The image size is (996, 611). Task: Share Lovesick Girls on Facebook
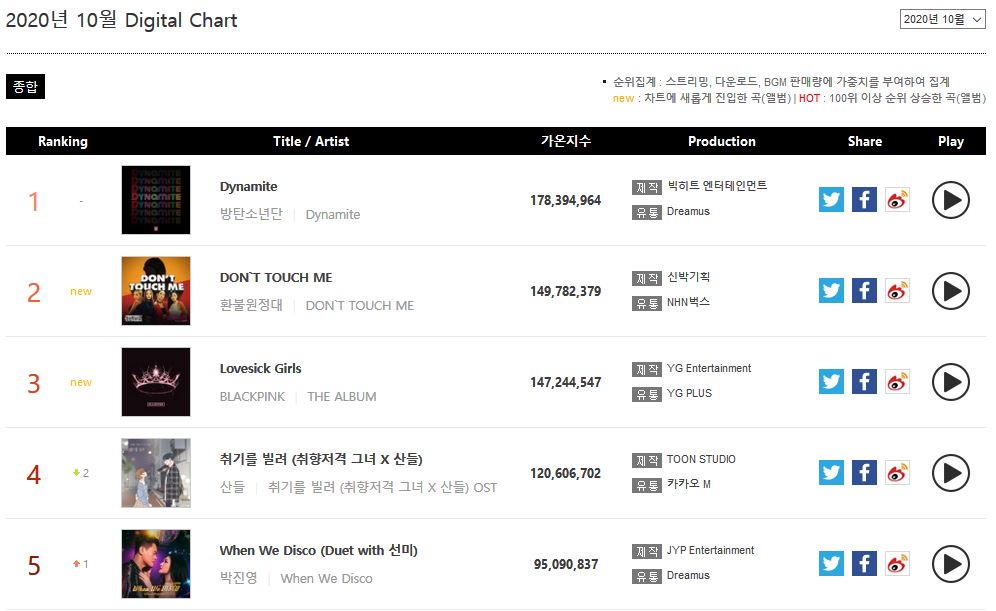(x=864, y=382)
